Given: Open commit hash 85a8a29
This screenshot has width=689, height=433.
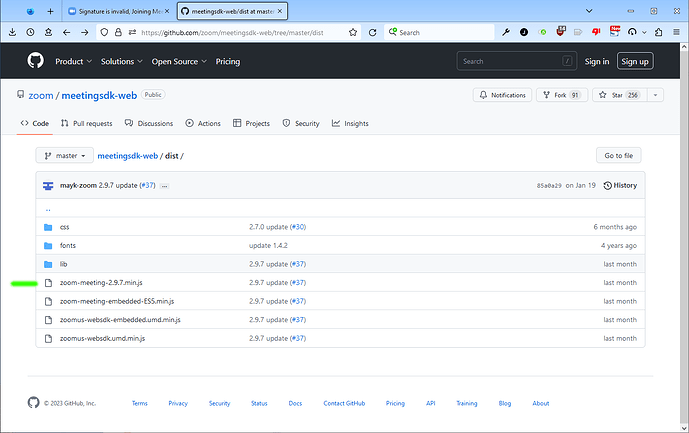Looking at the screenshot, I should tap(549, 186).
